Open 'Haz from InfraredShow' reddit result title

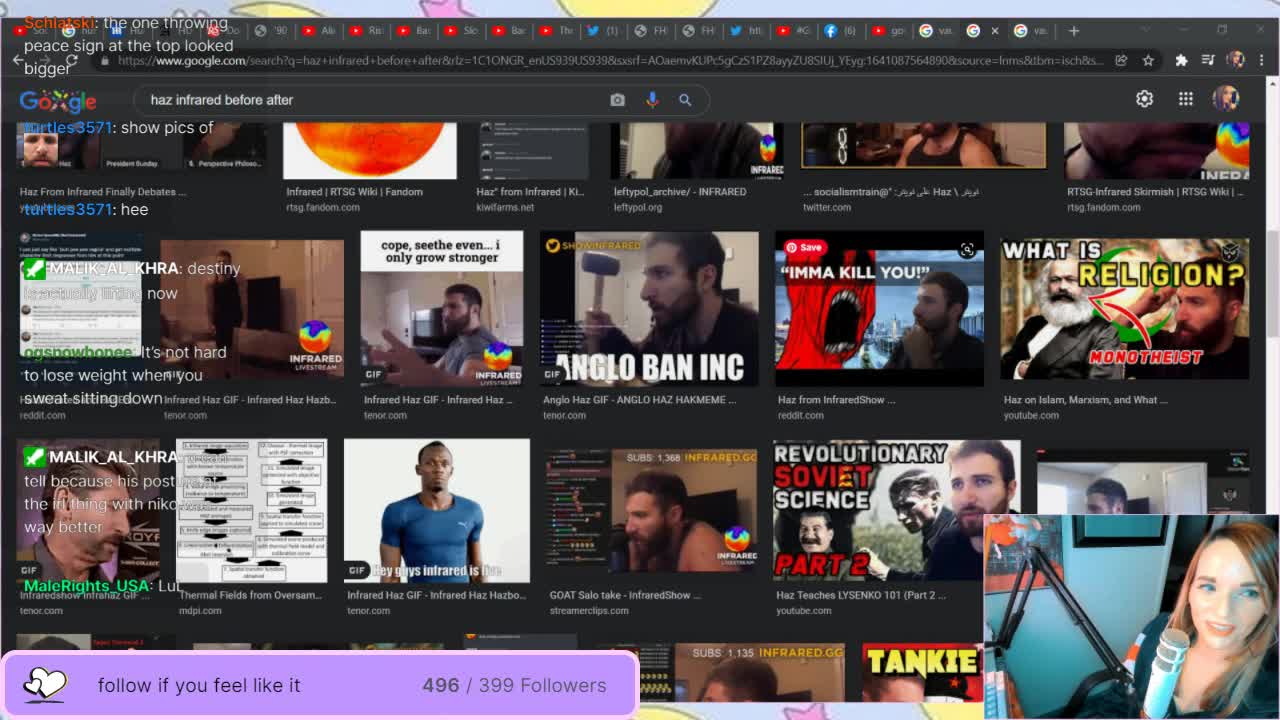click(836, 400)
